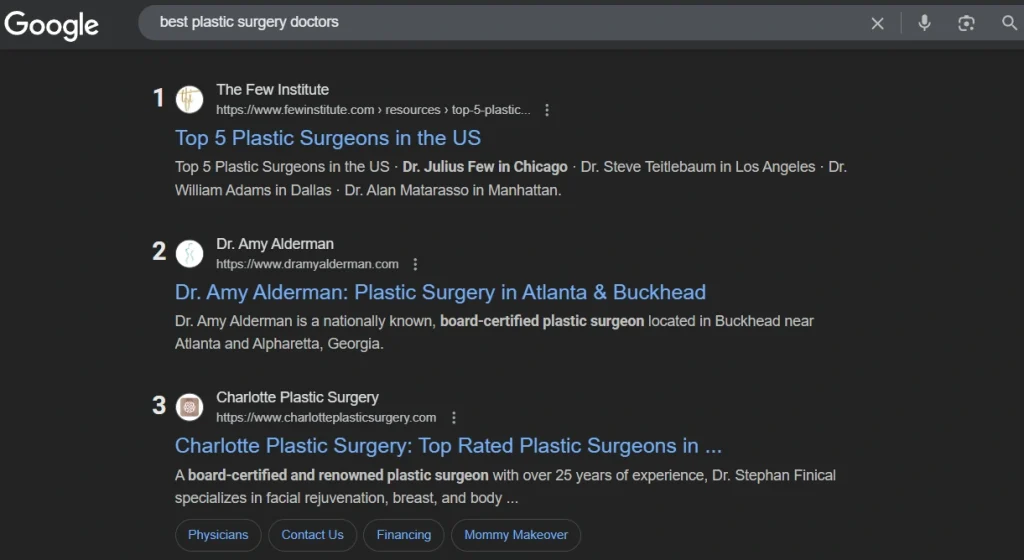Open more options for the charlotteplasticsurgery.com result

pyautogui.click(x=453, y=418)
